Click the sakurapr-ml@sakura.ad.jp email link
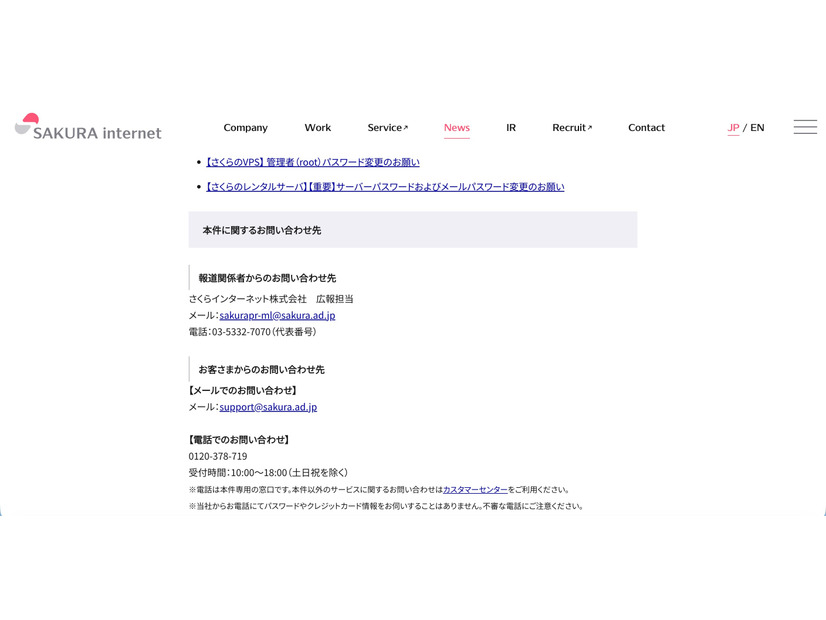 click(277, 316)
